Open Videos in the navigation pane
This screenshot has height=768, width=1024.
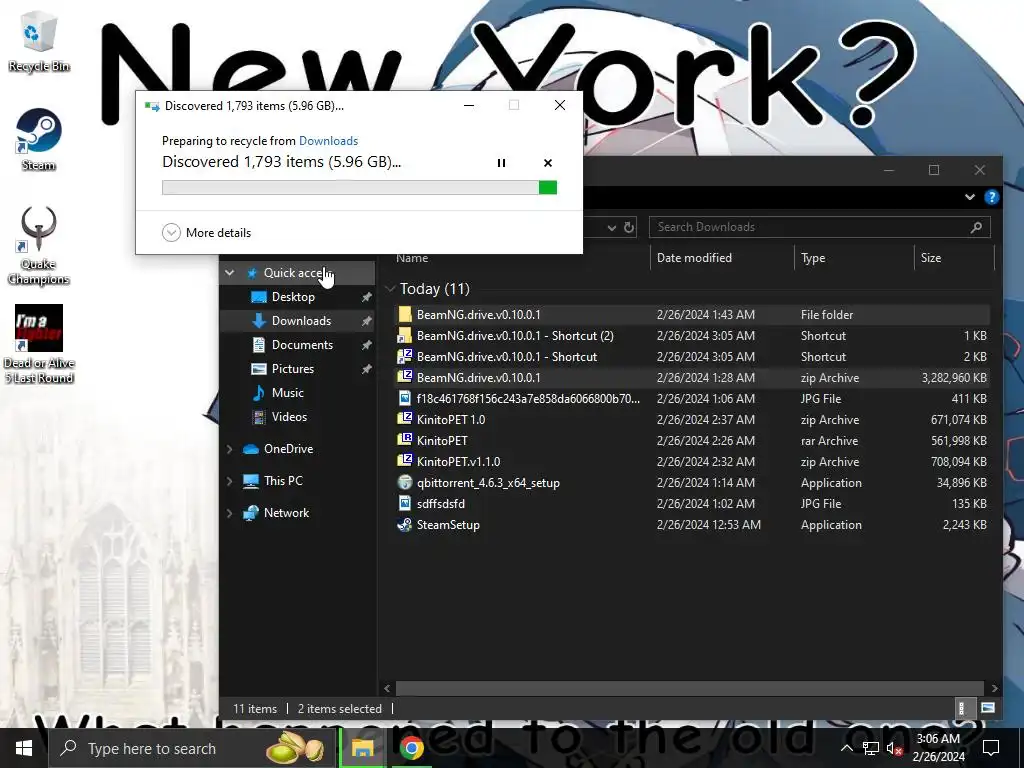[289, 417]
